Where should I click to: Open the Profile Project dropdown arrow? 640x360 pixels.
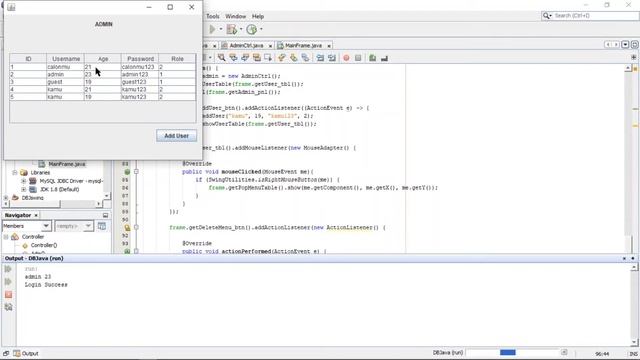tap(261, 29)
